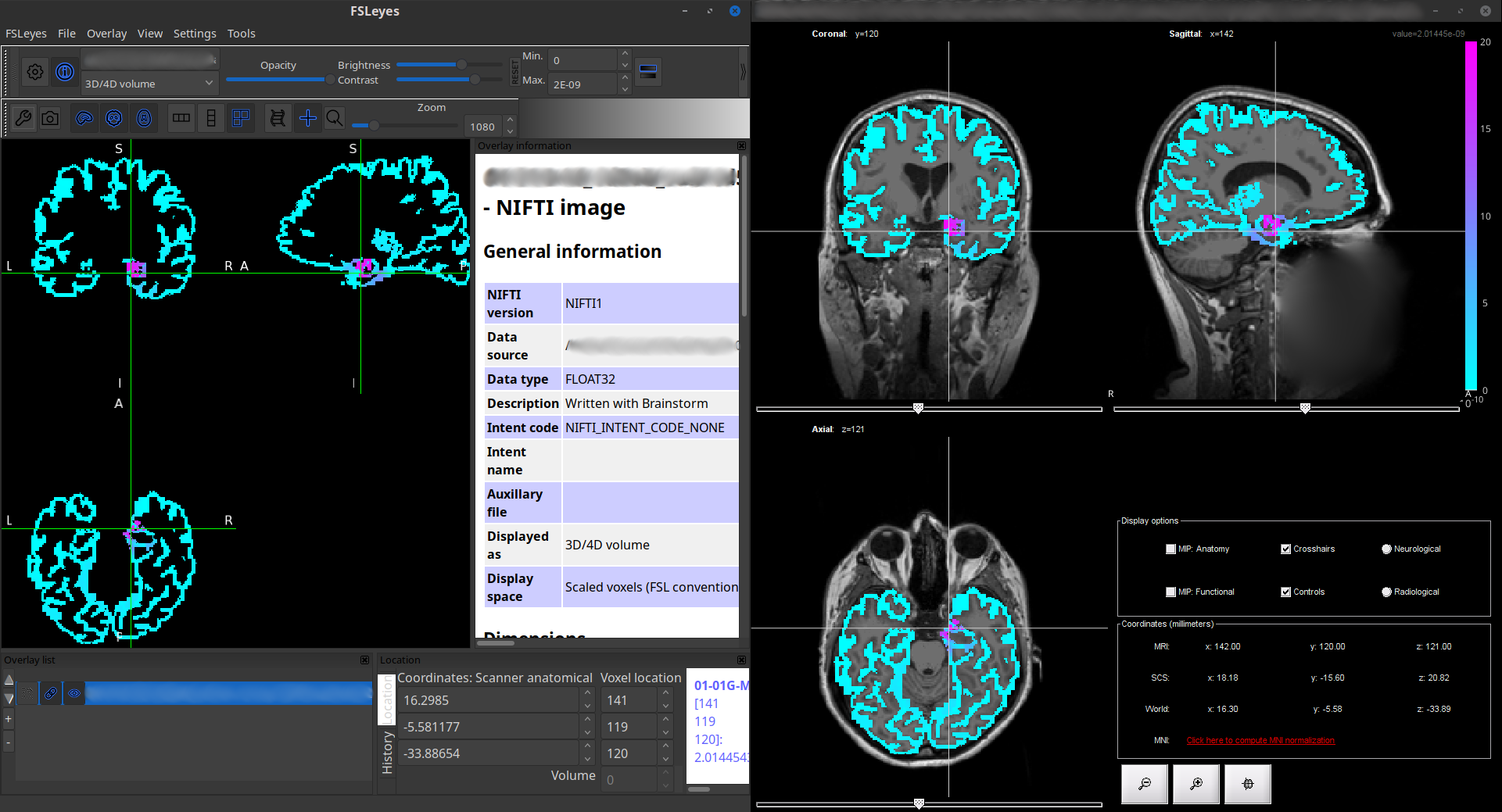Screen dimensions: 1502x812
Task: Open the 3D/4D volume overlay type dropdown
Action: (149, 84)
